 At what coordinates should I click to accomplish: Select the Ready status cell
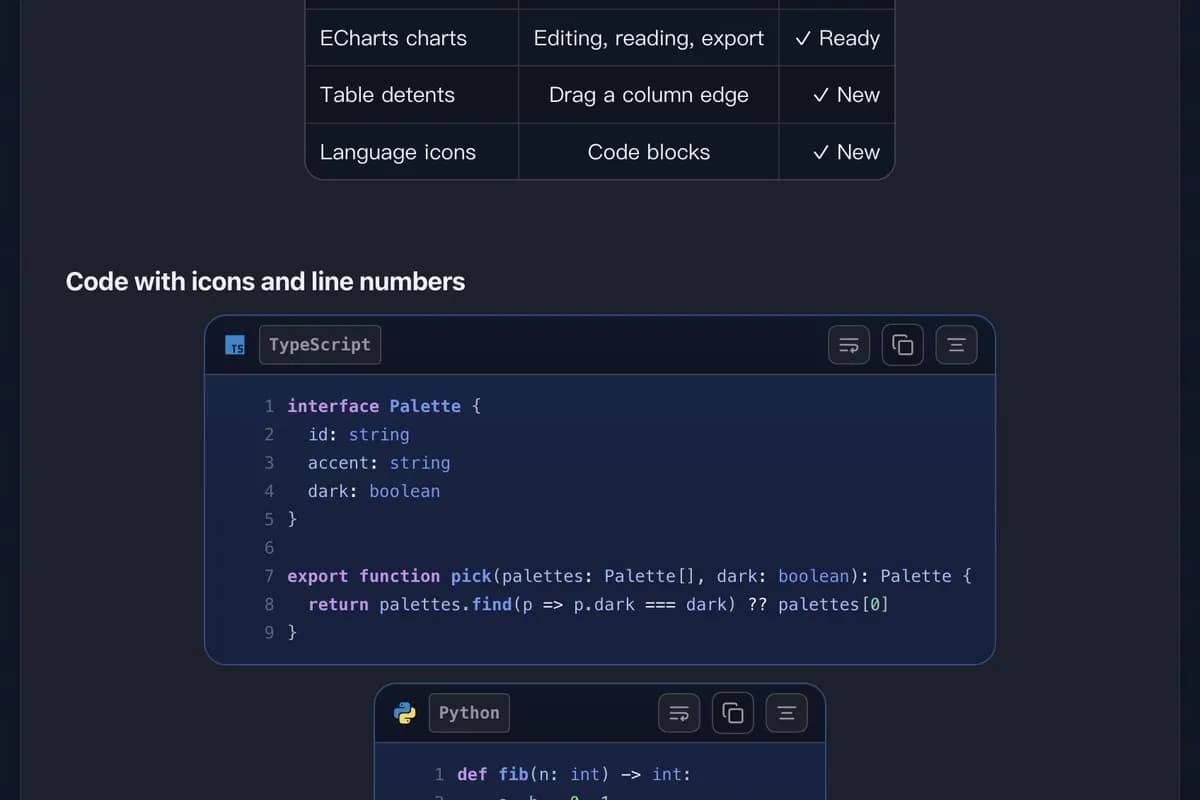click(x=837, y=38)
